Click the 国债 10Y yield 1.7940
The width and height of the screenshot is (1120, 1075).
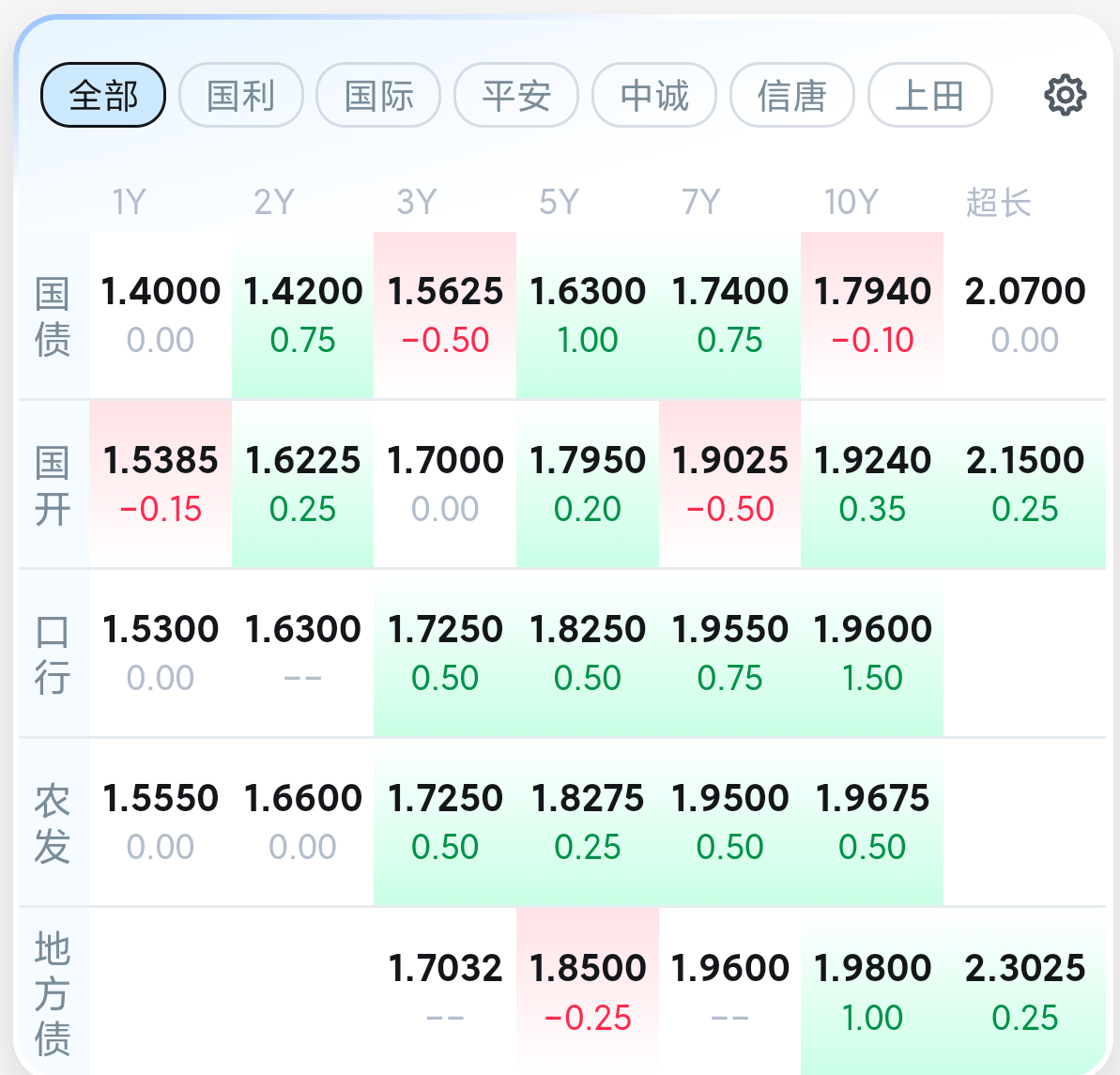point(872,315)
